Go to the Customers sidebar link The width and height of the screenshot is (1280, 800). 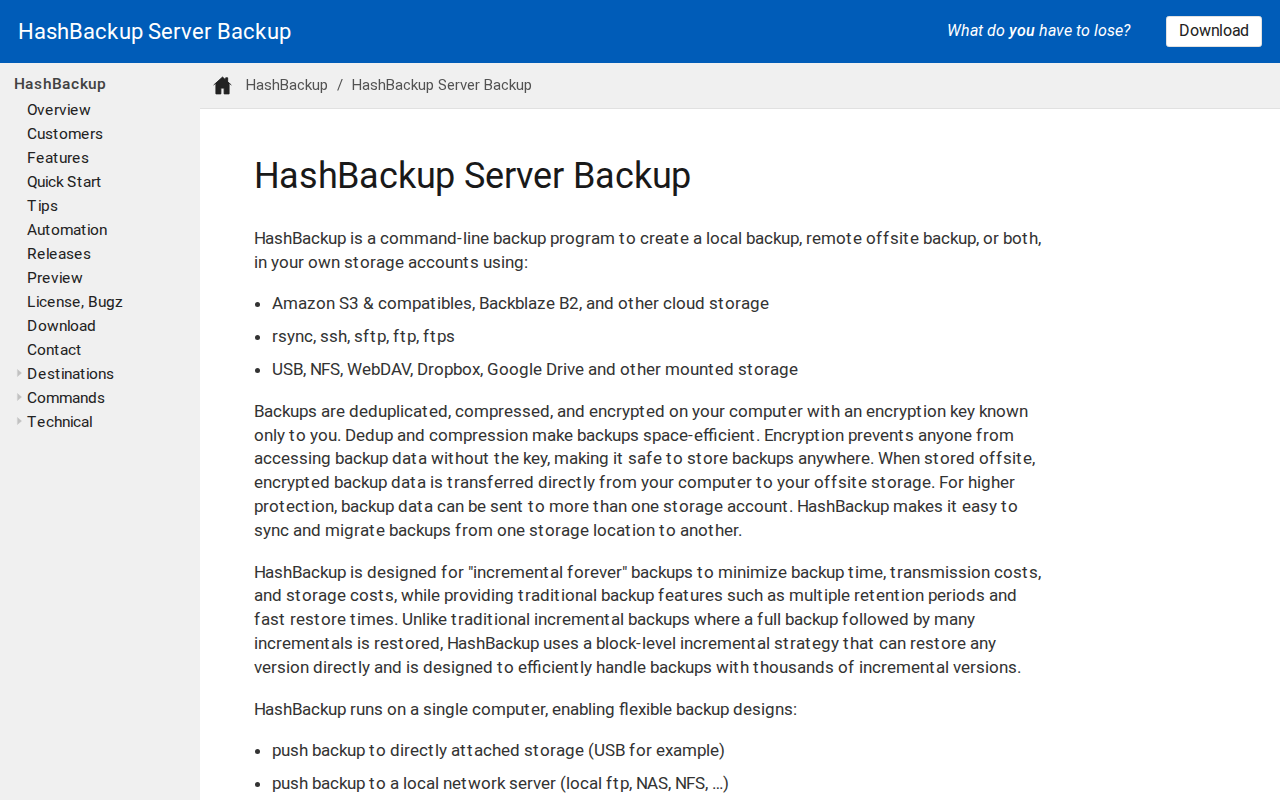pyautogui.click(x=65, y=134)
